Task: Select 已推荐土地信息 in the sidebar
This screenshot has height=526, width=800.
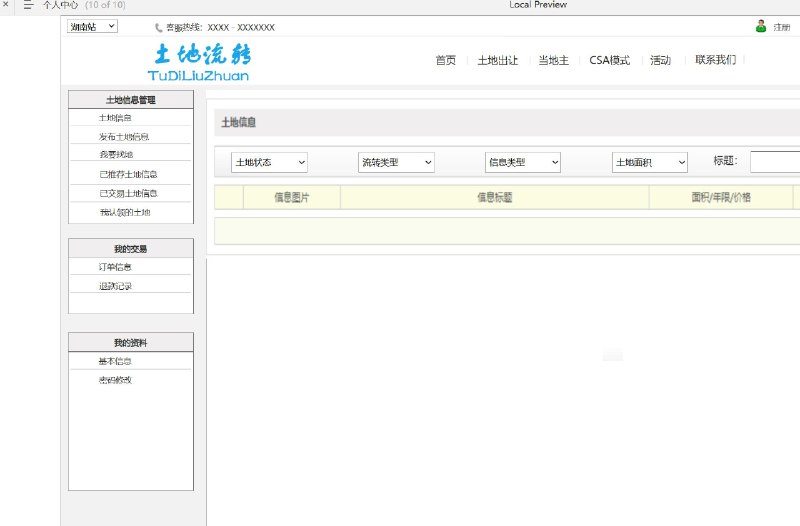Action: pyautogui.click(x=128, y=174)
